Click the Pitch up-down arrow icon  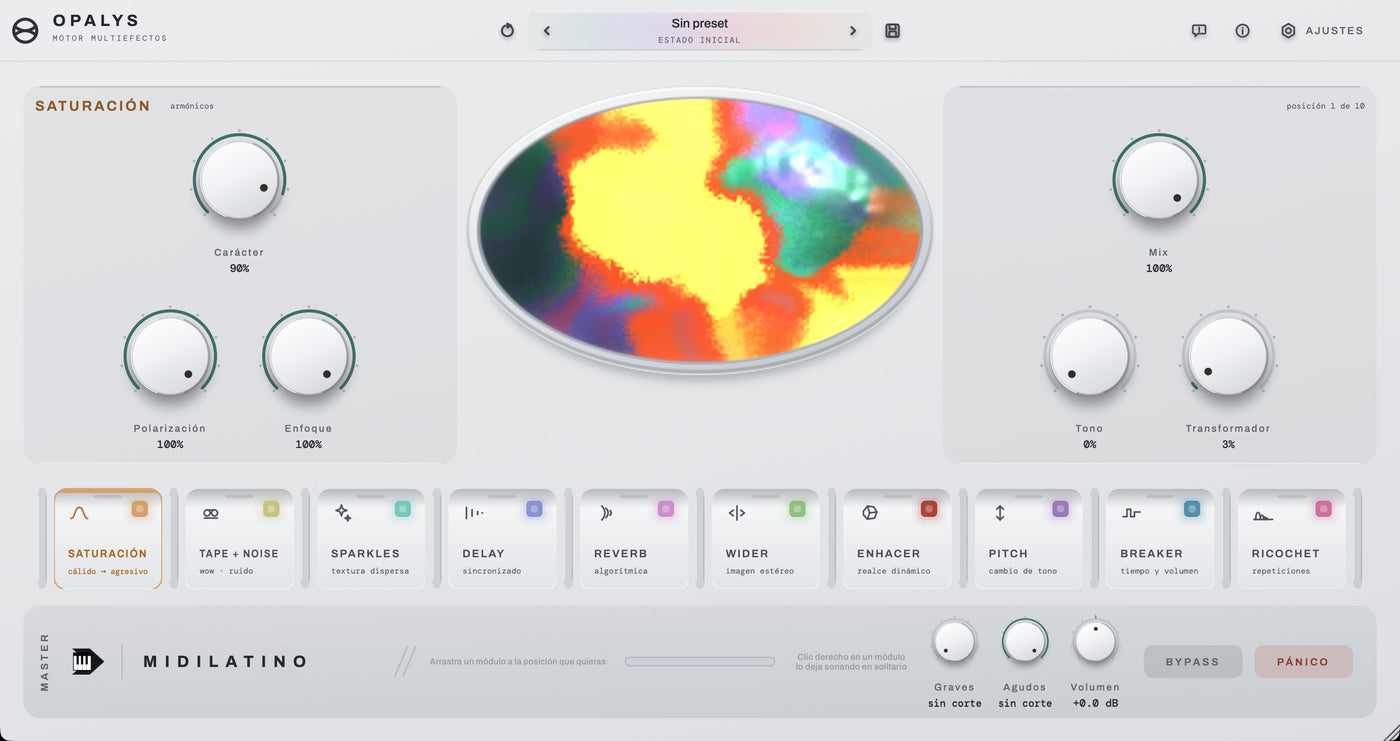coord(1000,513)
